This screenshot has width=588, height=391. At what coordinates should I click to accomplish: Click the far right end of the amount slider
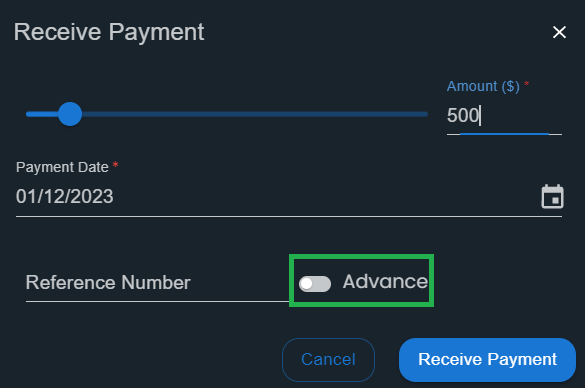[x=427, y=114]
